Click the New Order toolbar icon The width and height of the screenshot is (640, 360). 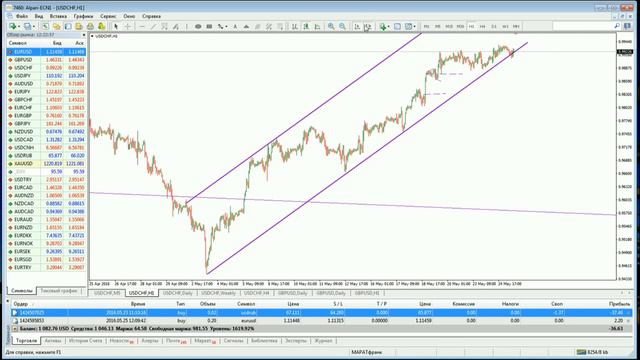click(101, 27)
